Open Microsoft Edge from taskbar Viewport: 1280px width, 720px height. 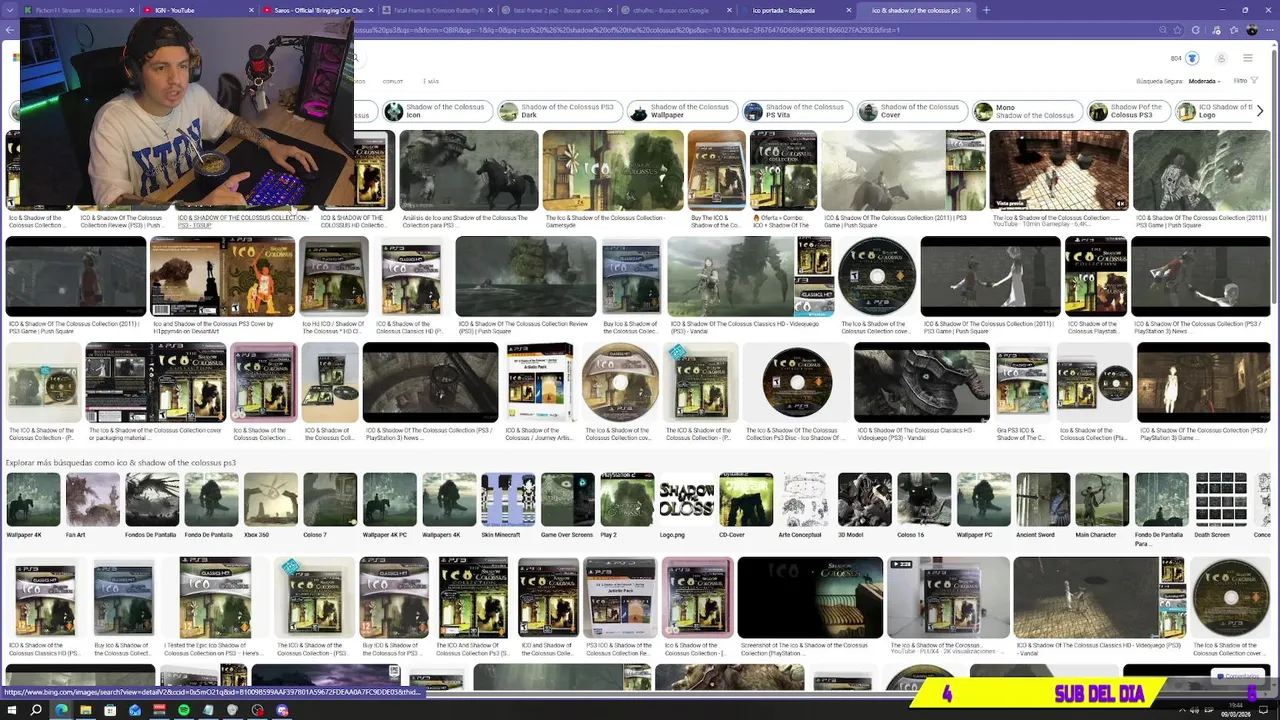click(61, 710)
